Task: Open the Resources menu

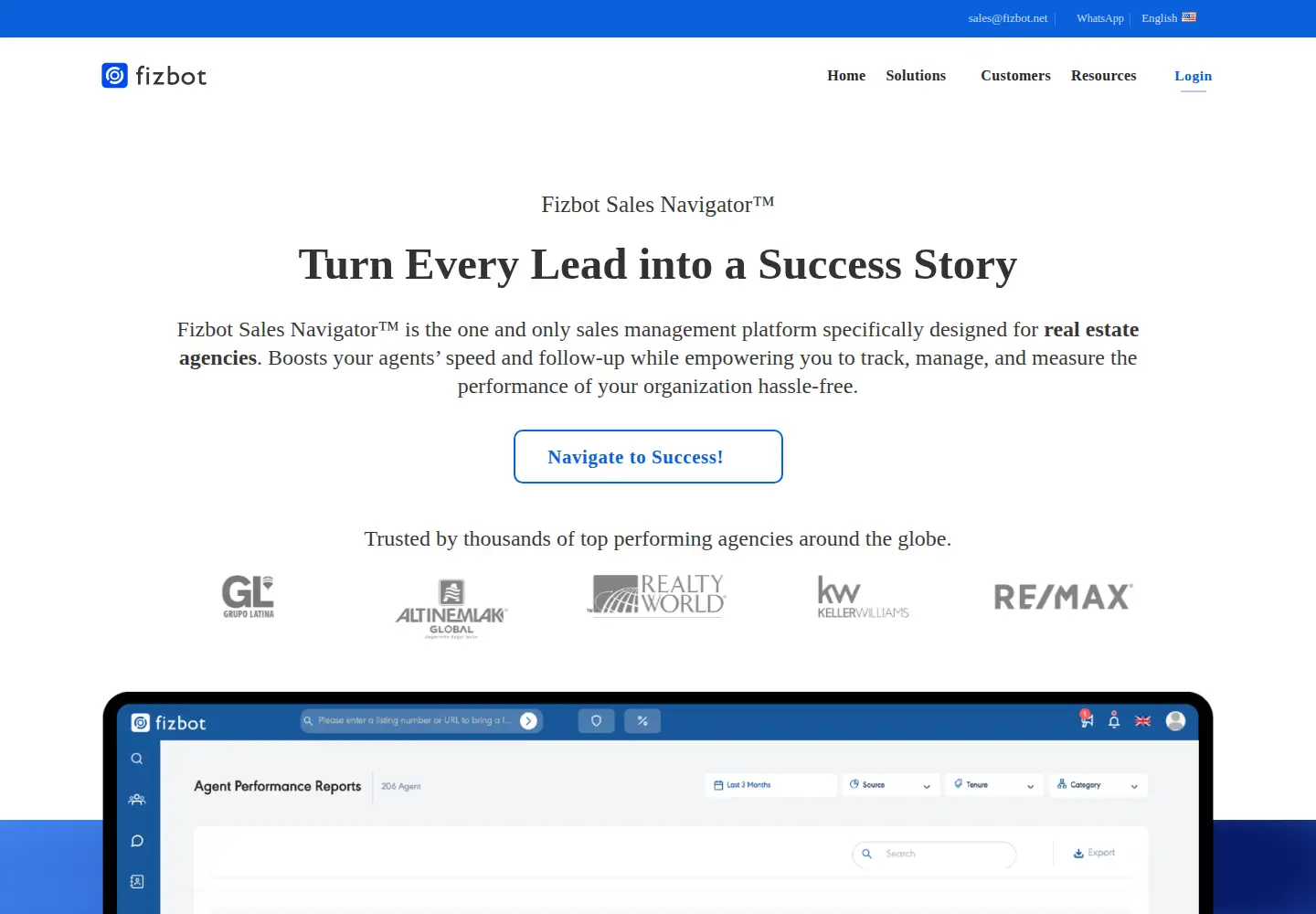Action: click(x=1104, y=76)
